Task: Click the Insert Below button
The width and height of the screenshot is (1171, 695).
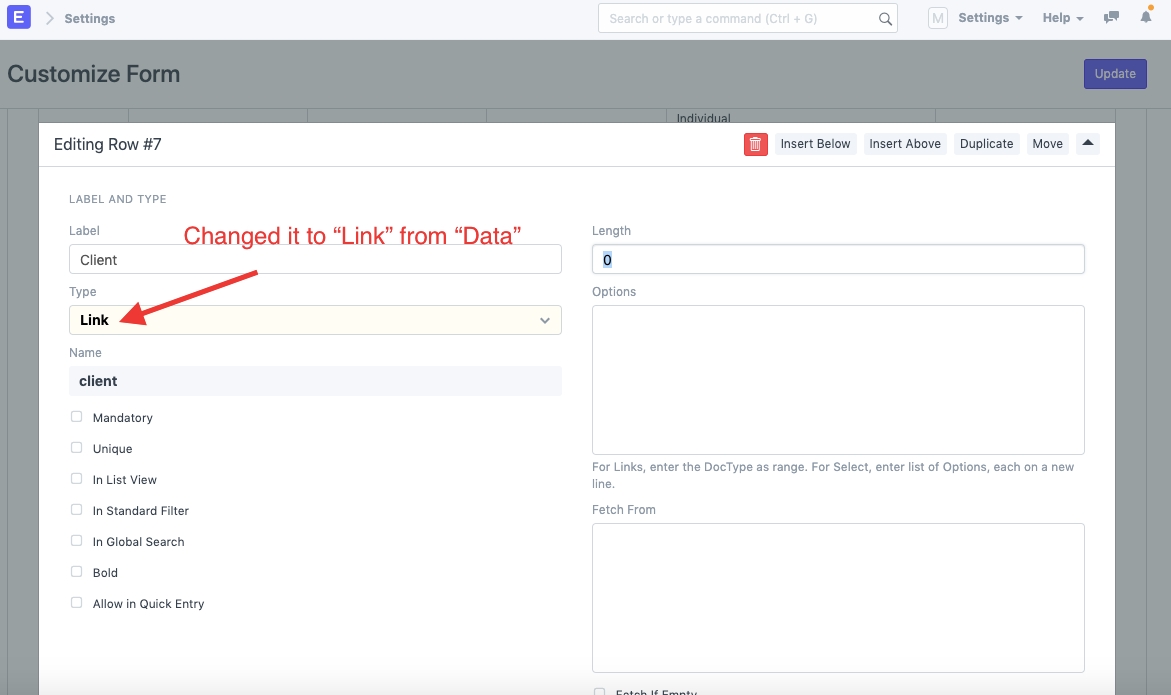Action: (815, 144)
